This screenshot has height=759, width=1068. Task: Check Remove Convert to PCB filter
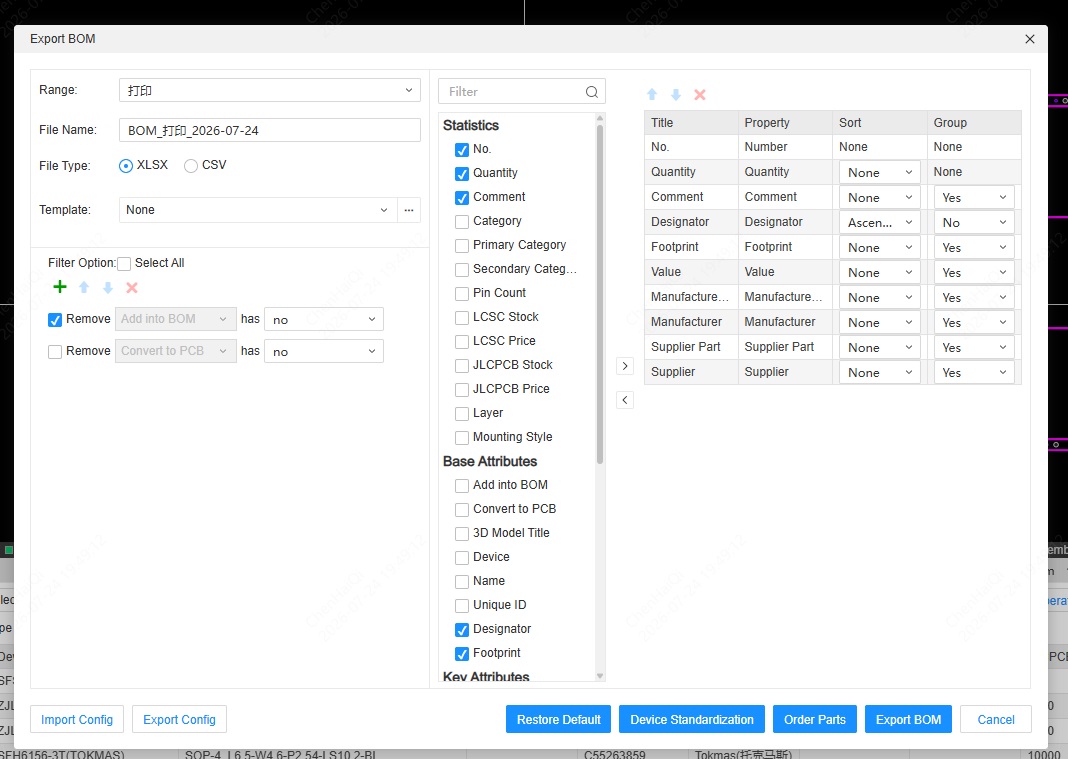(55, 352)
